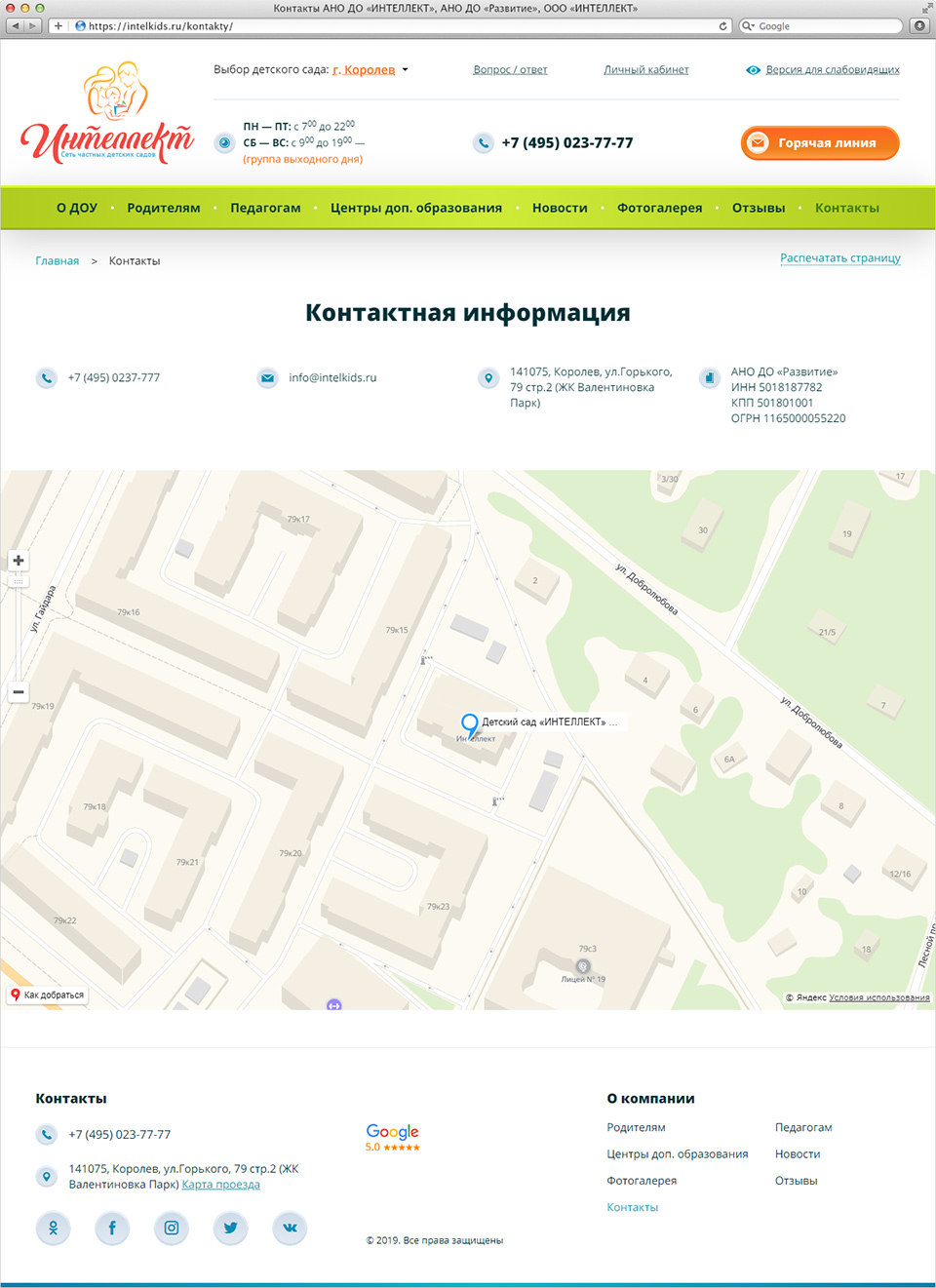The width and height of the screenshot is (936, 1288).
Task: Click the footer phone number +7 (495) 023-77-77
Action: point(120,1135)
